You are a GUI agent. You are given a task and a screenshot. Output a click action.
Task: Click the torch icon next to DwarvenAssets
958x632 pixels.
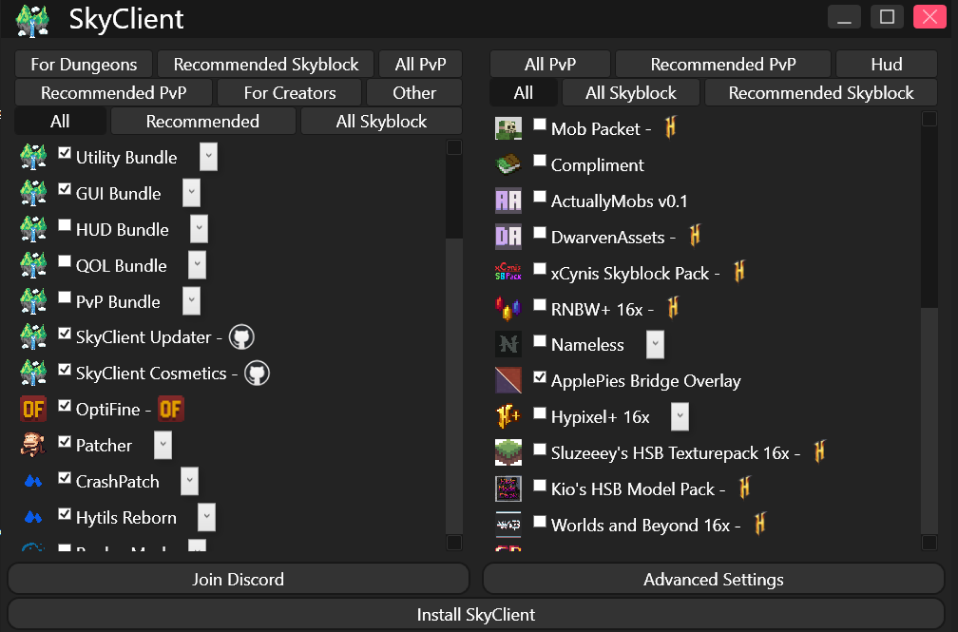coord(693,236)
